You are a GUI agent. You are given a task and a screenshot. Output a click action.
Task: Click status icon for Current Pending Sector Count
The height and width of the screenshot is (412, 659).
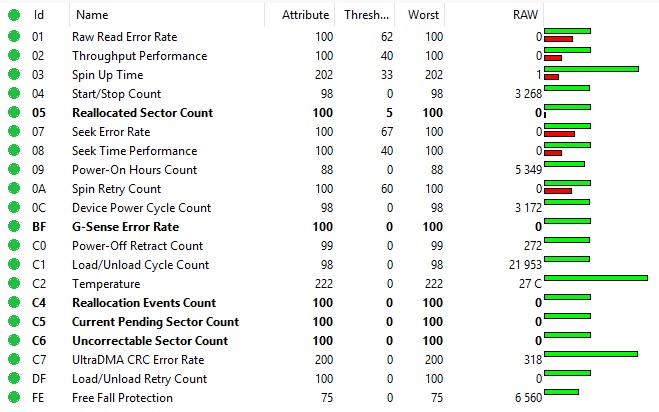[x=13, y=322]
